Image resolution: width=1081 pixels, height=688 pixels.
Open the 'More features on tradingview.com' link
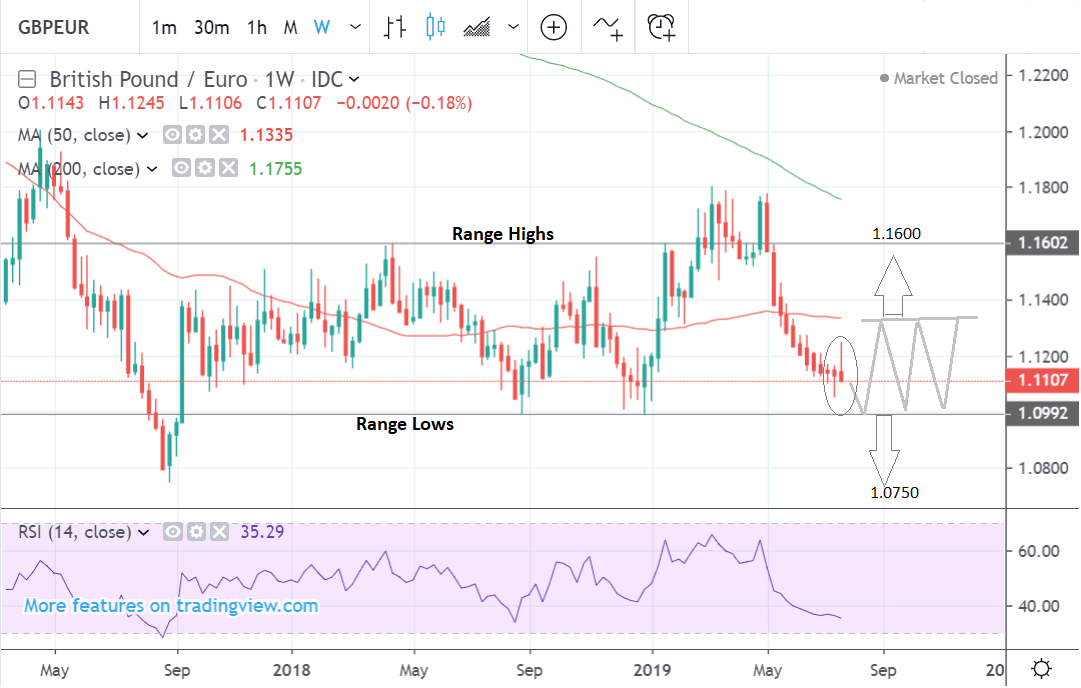171,605
